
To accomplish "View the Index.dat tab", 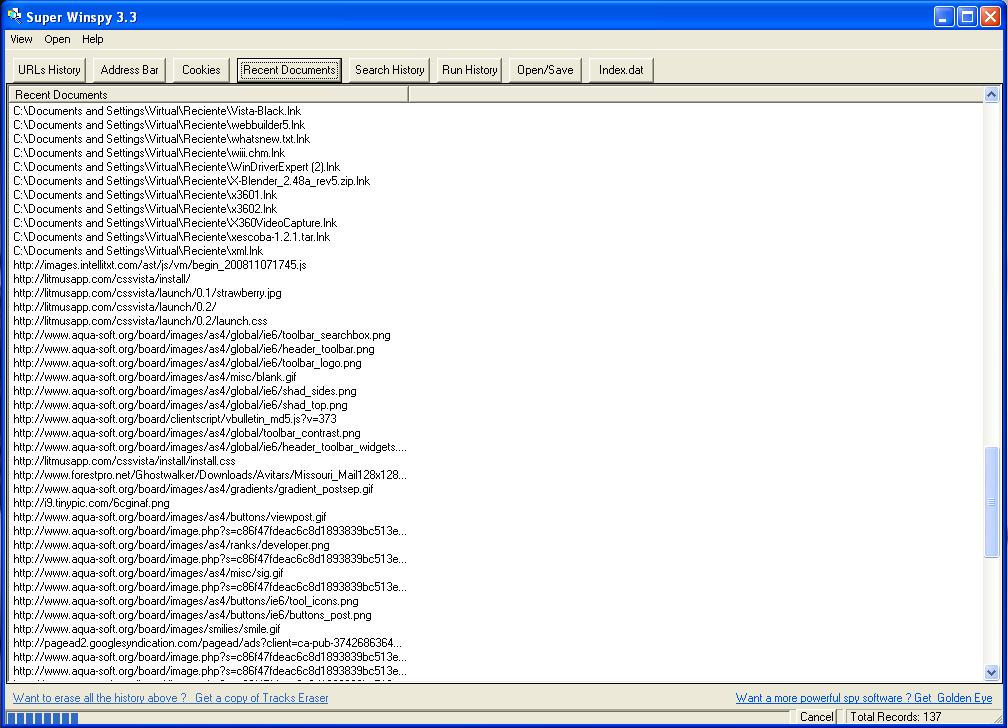I will coord(621,69).
